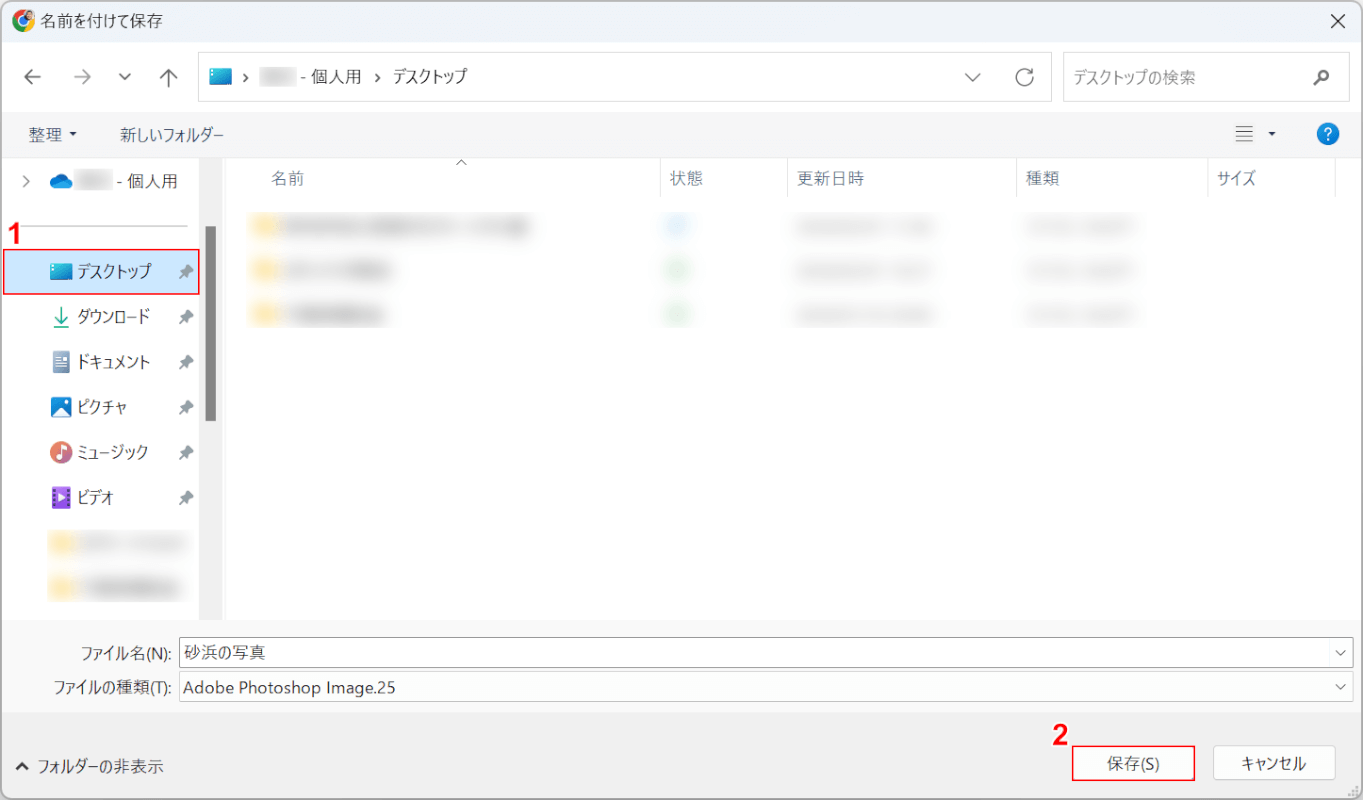Open the ファイルの種類 combo box
This screenshot has height=800, width=1363.
[766, 687]
